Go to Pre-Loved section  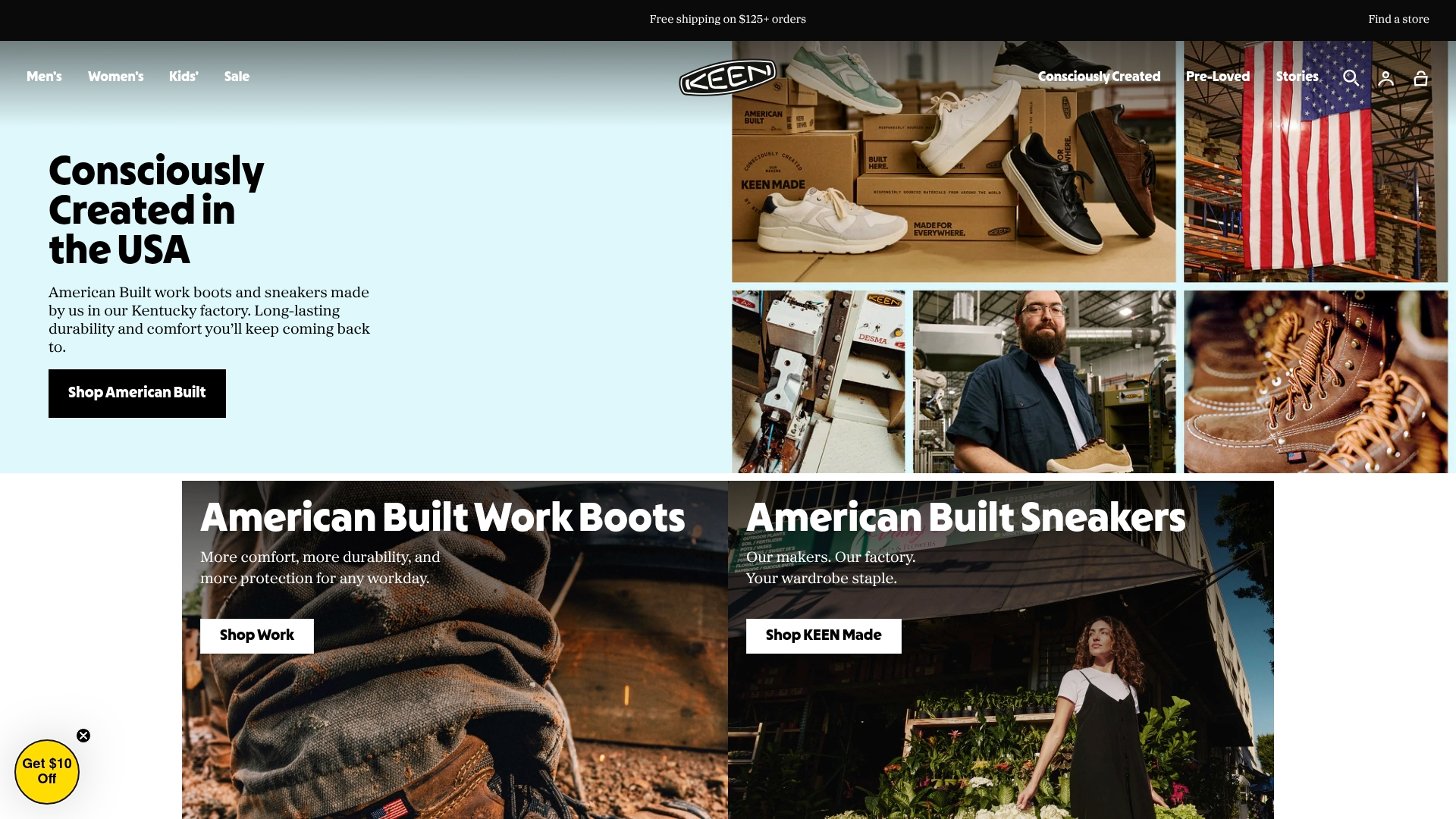1218,77
